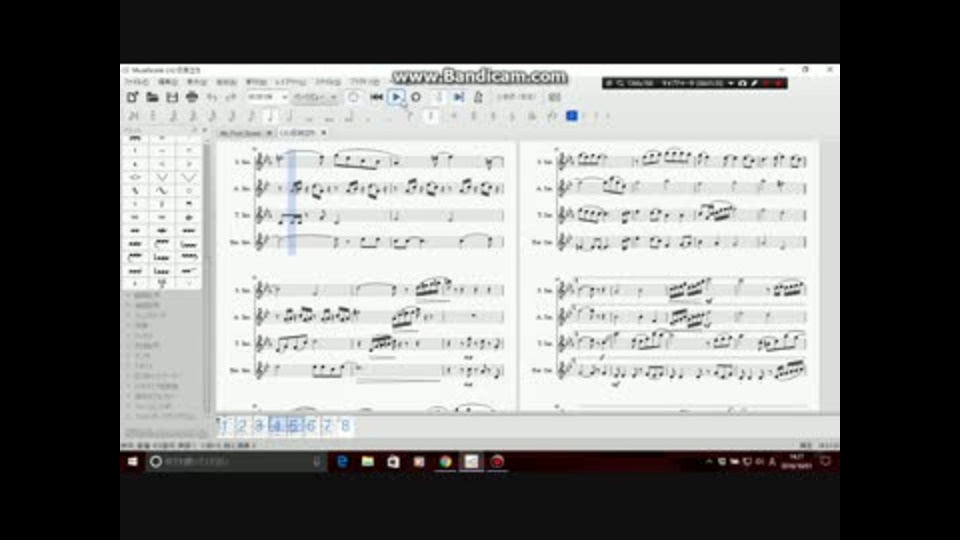The image size is (960, 540).
Task: Select the half note duration
Action: pyautogui.click(x=290, y=116)
